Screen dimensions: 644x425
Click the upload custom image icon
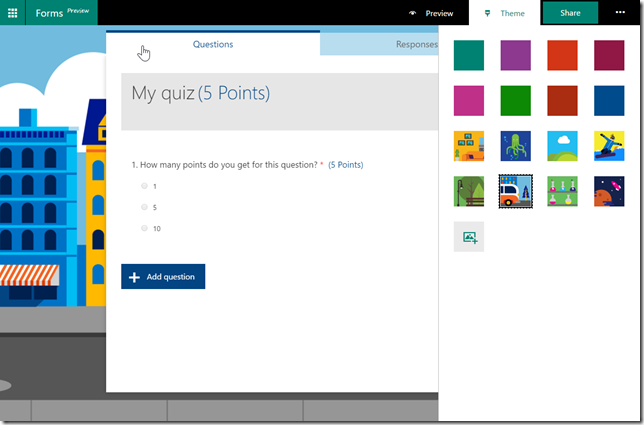tap(469, 237)
